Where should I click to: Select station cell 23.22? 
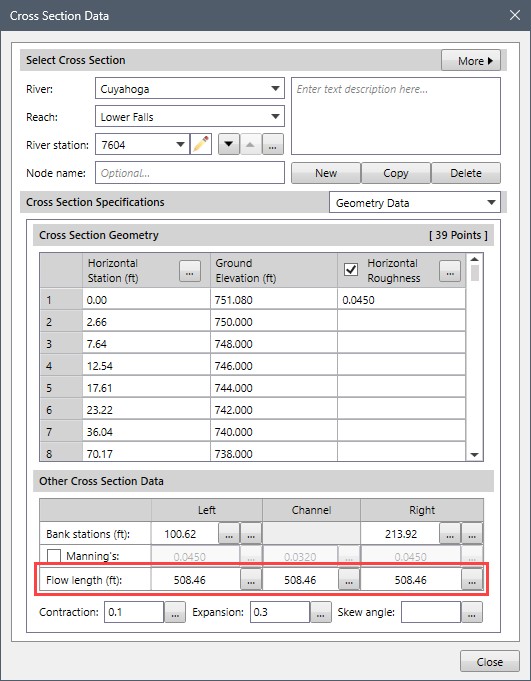(146, 410)
